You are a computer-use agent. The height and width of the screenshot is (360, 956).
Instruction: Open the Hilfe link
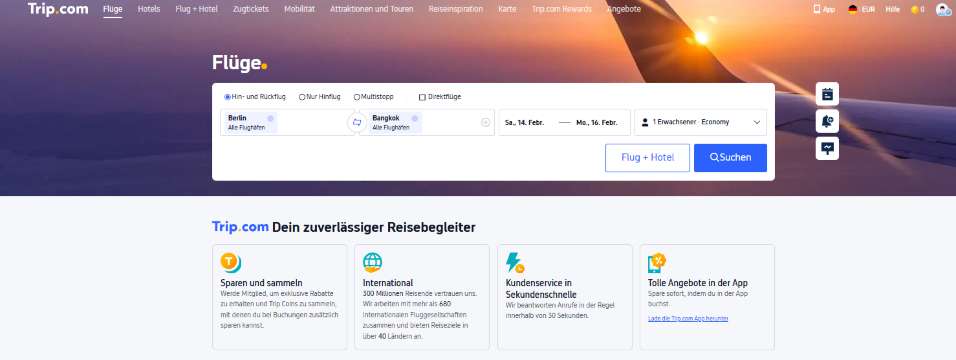pyautogui.click(x=892, y=9)
